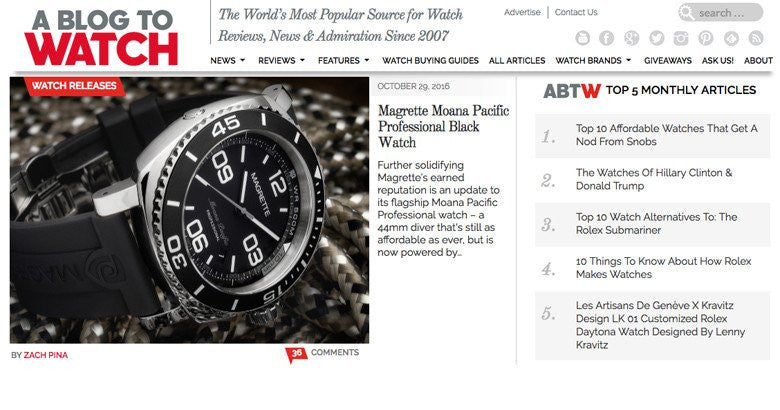Open the Twitter bird icon
This screenshot has width=780, height=410.
coord(656,38)
